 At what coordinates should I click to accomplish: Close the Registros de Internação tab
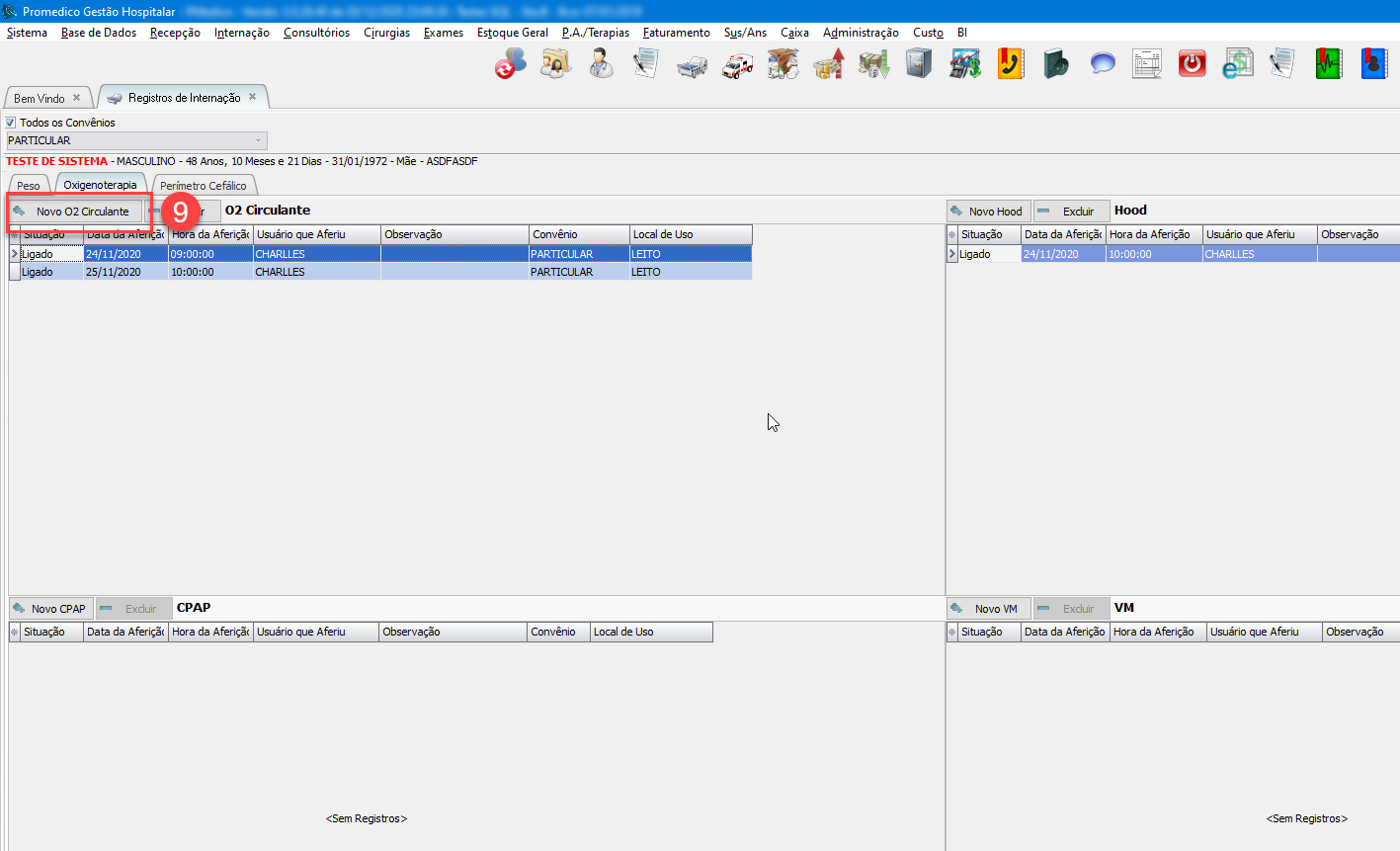click(x=253, y=97)
